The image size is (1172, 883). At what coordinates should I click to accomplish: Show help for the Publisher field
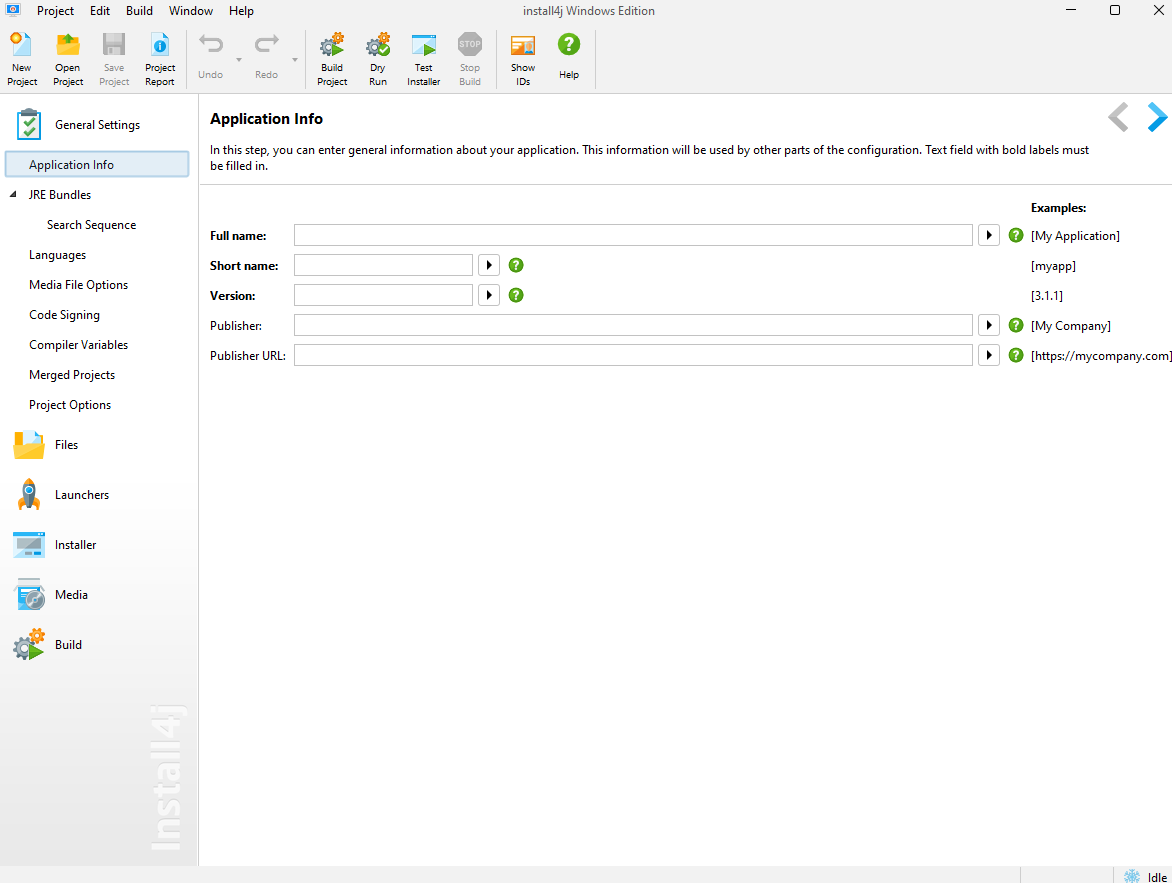1016,325
